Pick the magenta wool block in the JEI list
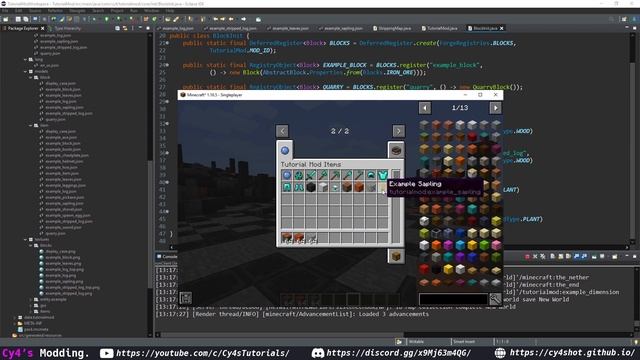The height and width of the screenshot is (360, 640). tap(448, 245)
